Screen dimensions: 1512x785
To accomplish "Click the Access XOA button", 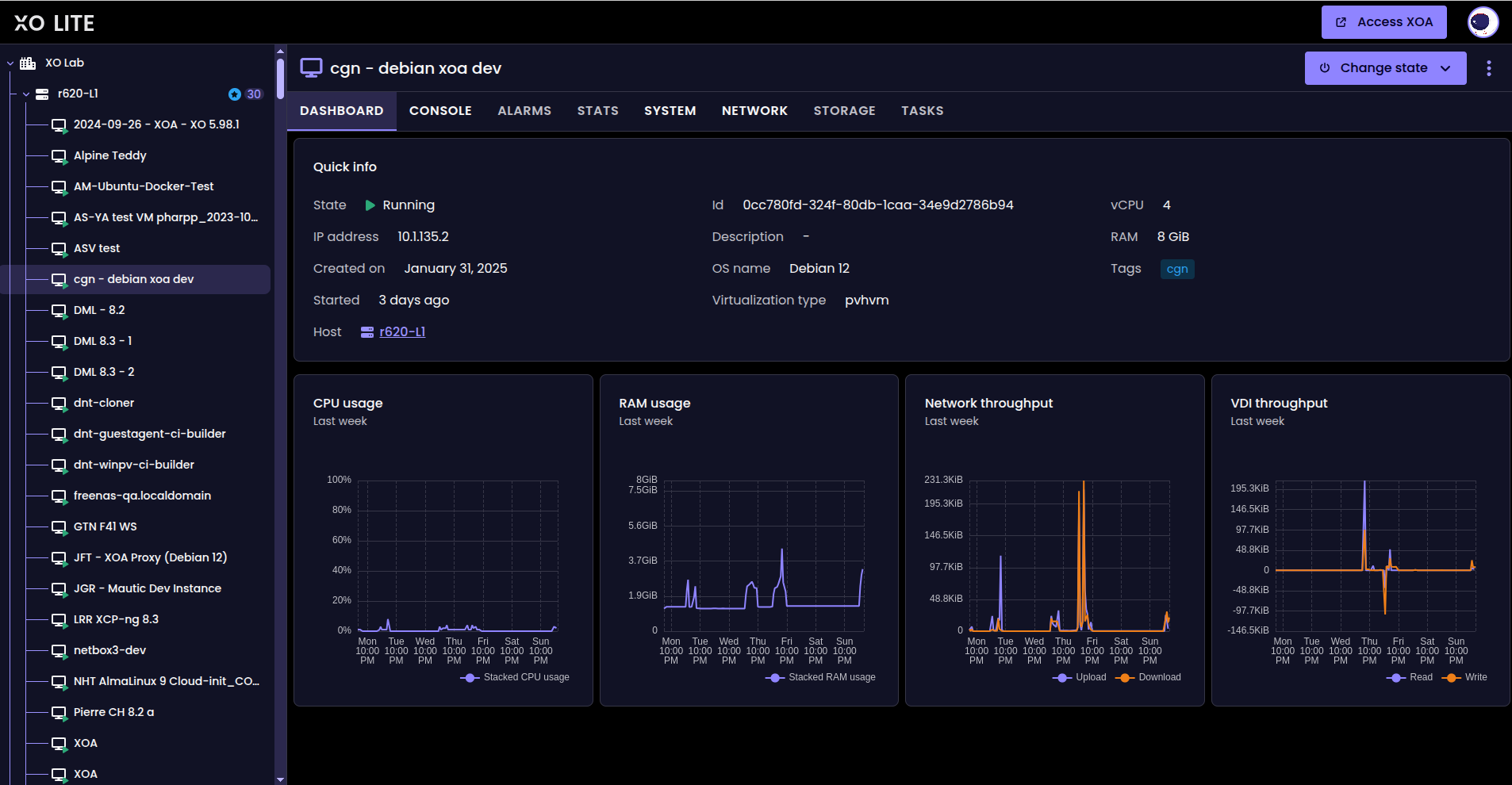I will pyautogui.click(x=1384, y=22).
